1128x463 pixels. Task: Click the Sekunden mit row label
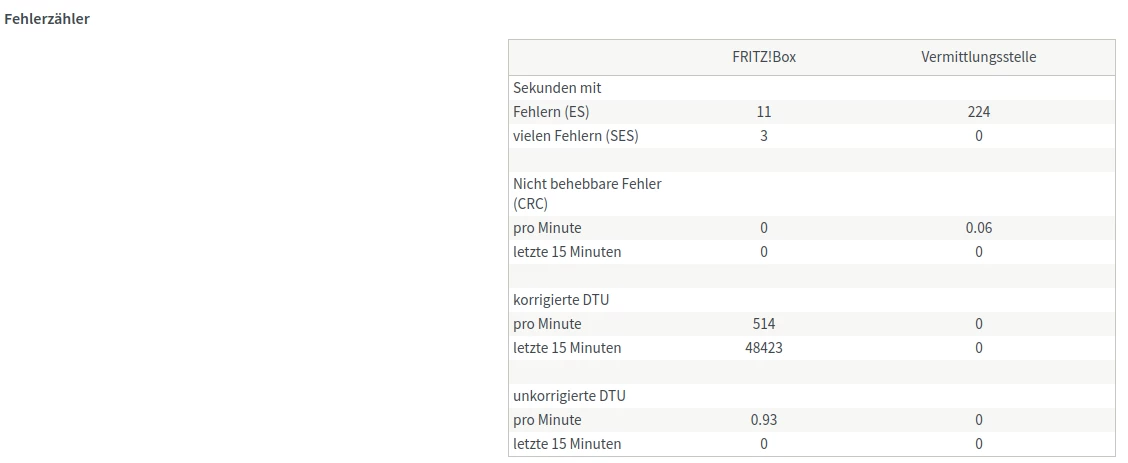coord(557,88)
